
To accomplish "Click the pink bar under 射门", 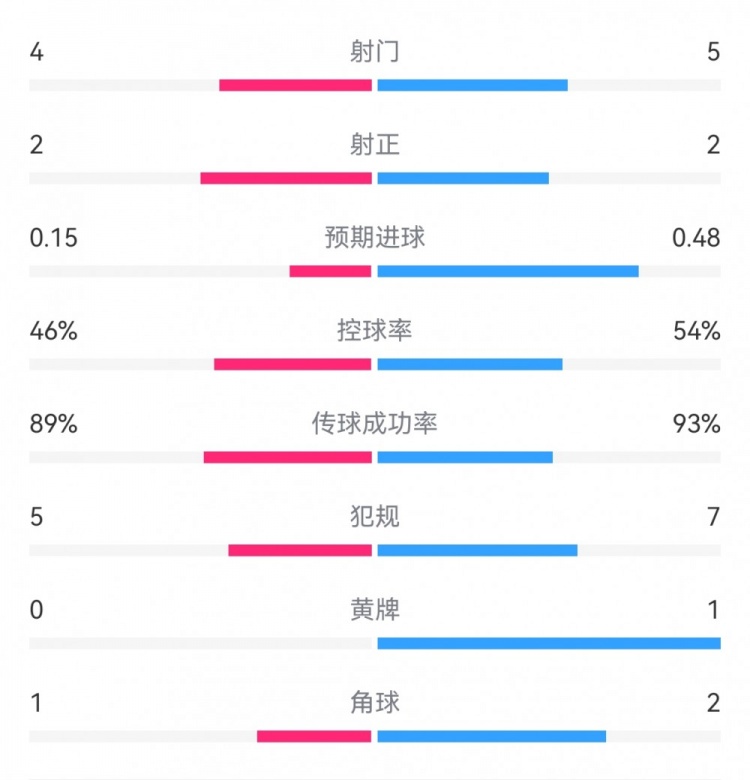I will pos(295,85).
